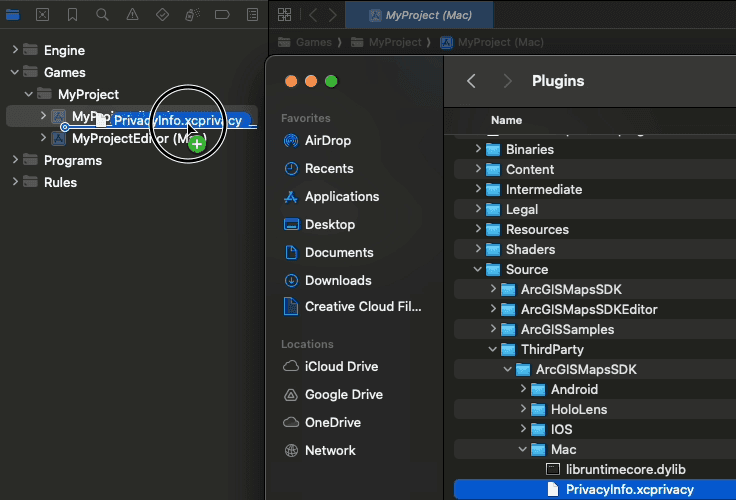Expand the ArcGISSamples folder
This screenshot has height=500, width=736.
click(x=493, y=329)
